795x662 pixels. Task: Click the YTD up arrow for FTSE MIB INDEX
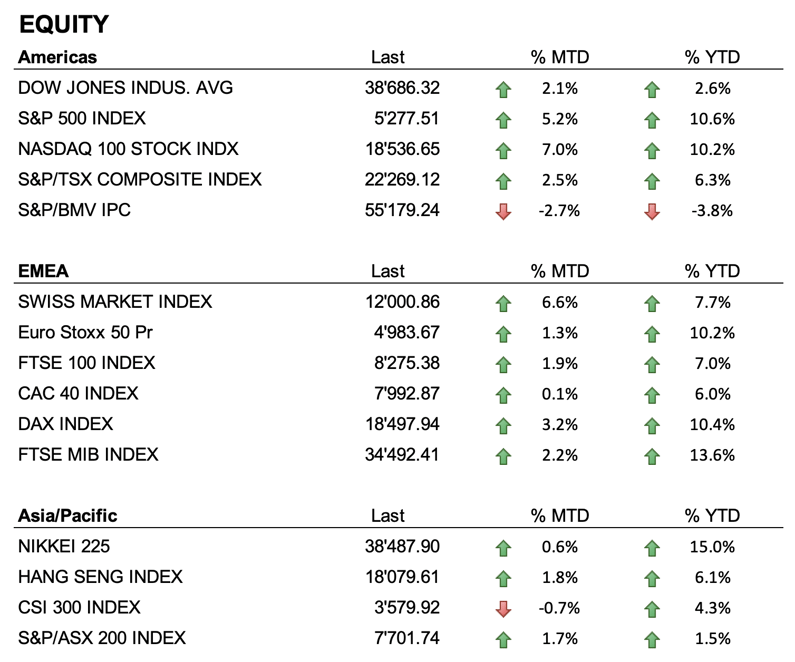click(x=652, y=456)
